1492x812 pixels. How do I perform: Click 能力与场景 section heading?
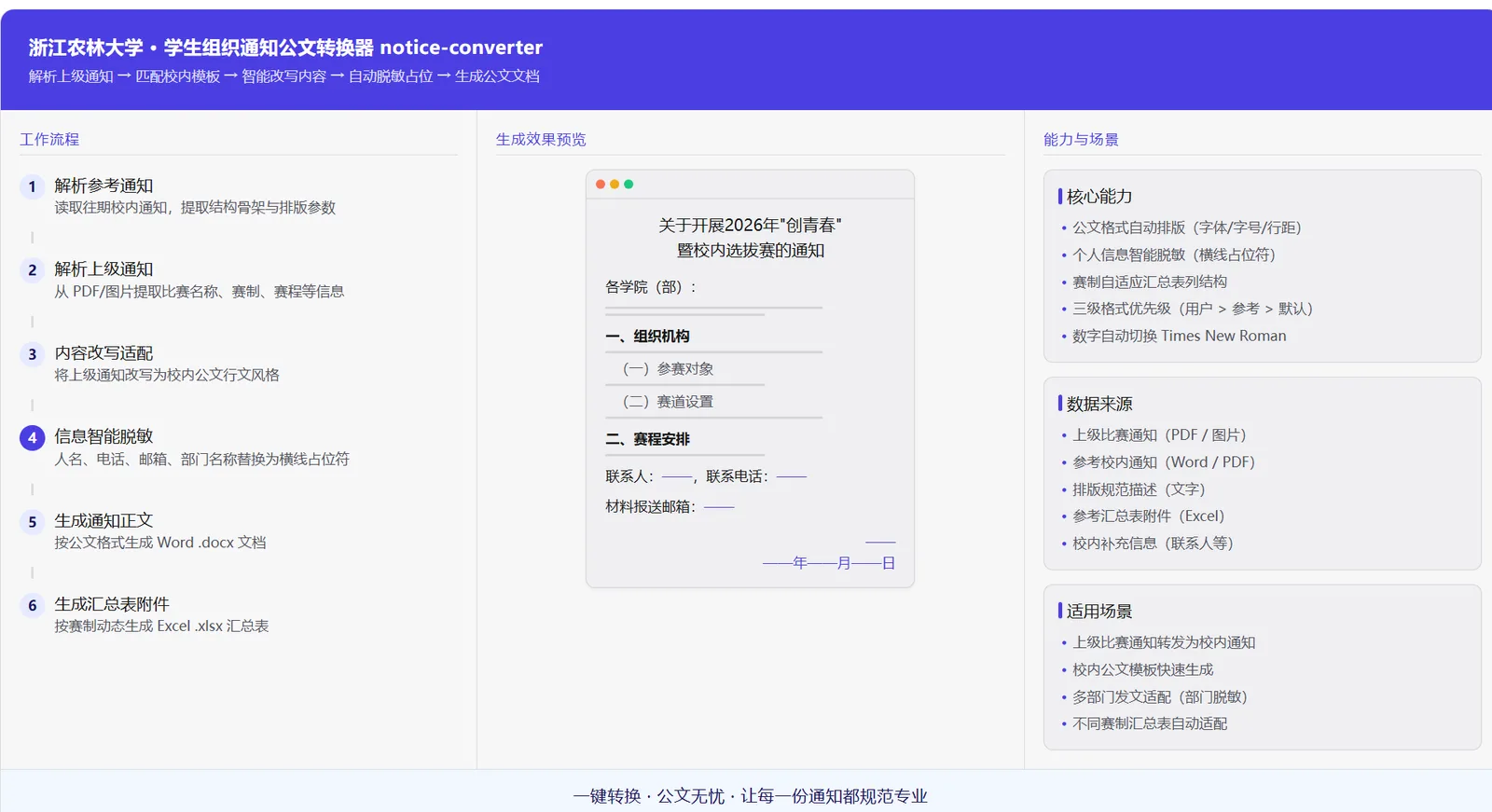pyautogui.click(x=1081, y=139)
